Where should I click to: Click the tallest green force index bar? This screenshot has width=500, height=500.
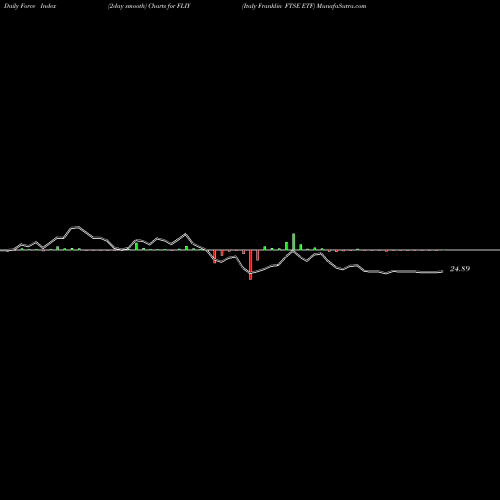click(294, 242)
